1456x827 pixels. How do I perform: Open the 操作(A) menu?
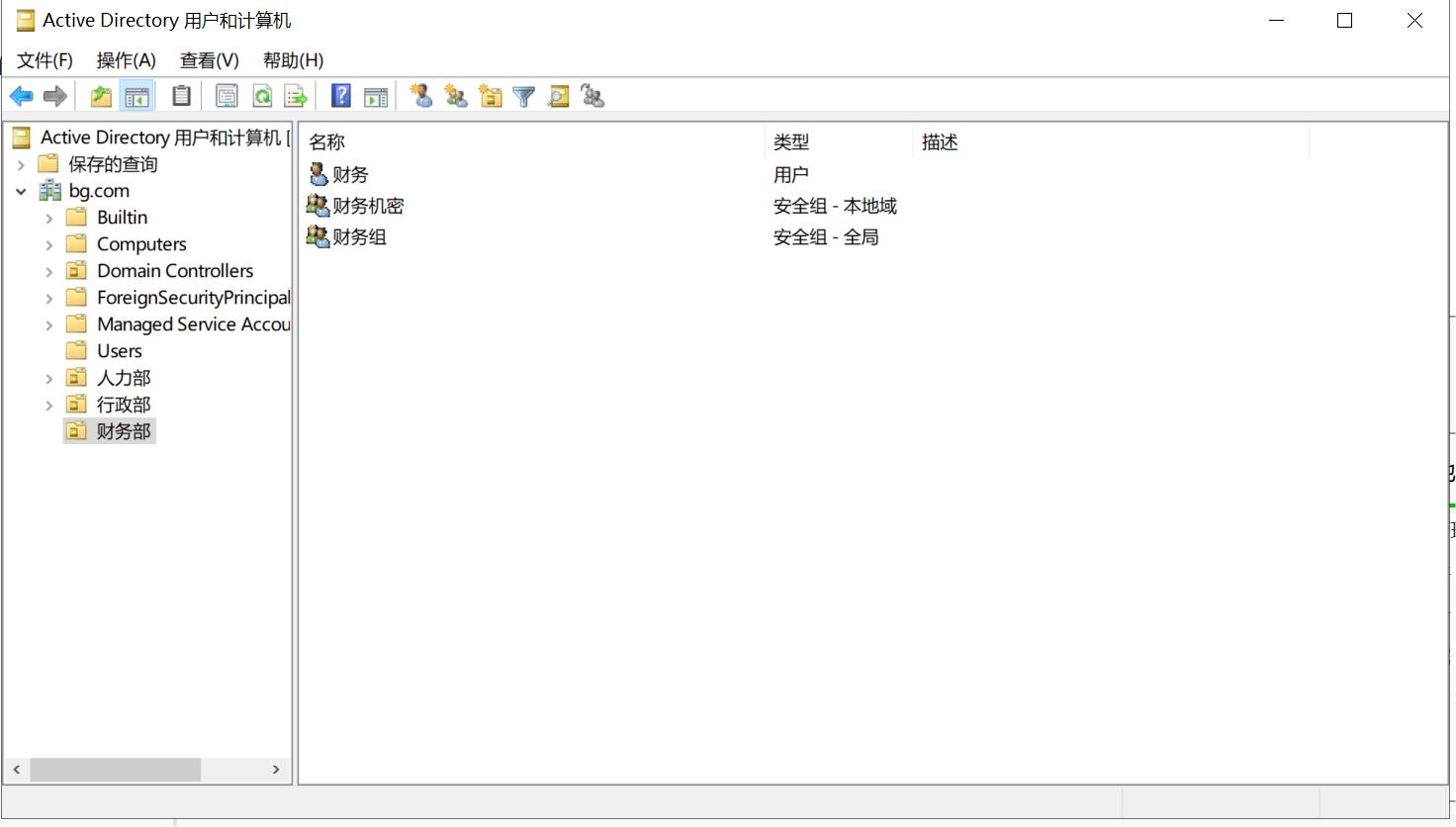coord(126,60)
